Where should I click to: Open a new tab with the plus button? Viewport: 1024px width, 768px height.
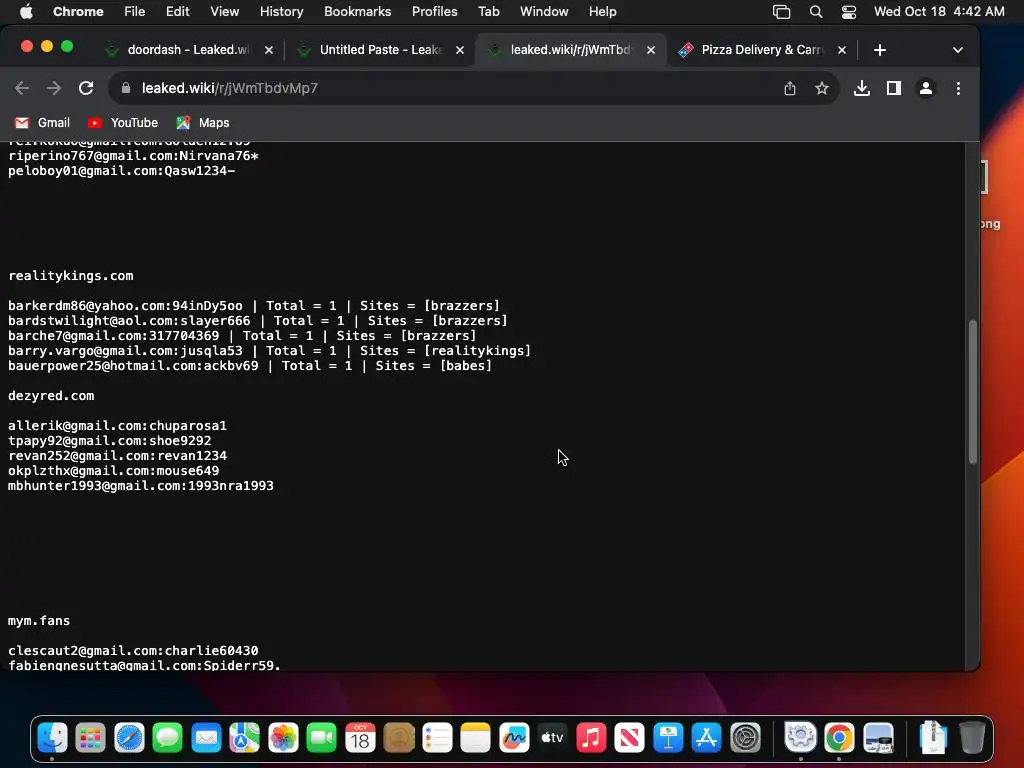(880, 50)
